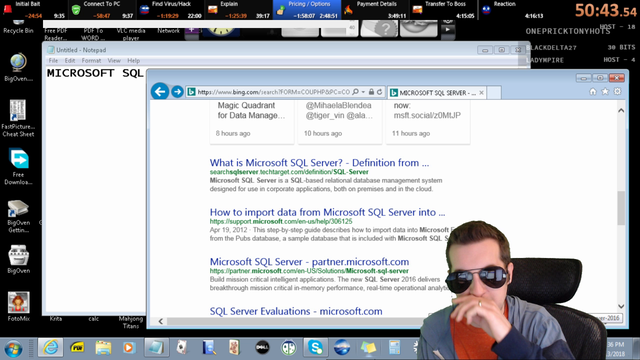Click the '10 hours ago' tweet card

[x=340, y=122]
